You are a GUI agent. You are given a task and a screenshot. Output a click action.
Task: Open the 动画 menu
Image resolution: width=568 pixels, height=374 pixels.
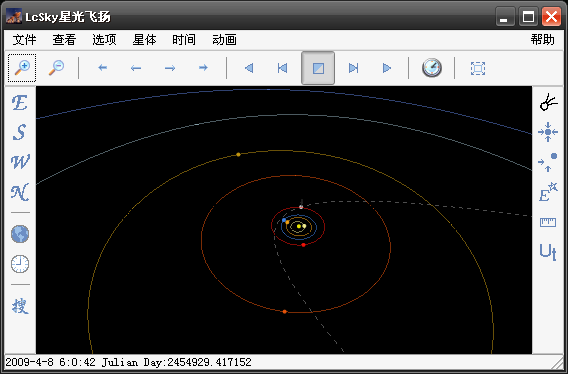[x=224, y=40]
